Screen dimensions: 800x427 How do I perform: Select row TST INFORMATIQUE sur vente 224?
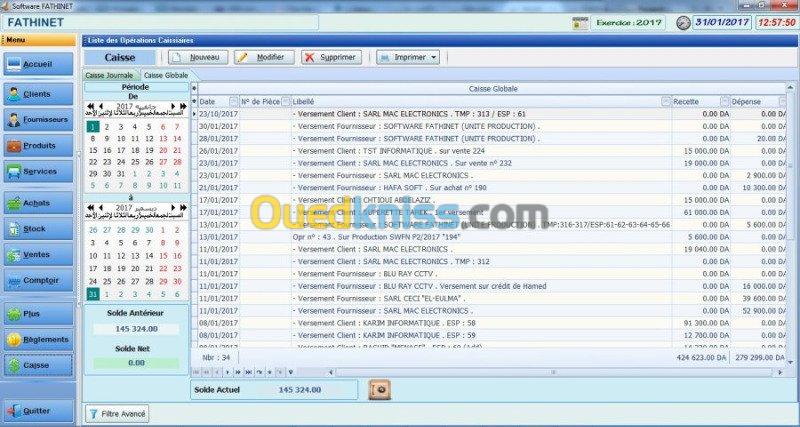coord(493,151)
